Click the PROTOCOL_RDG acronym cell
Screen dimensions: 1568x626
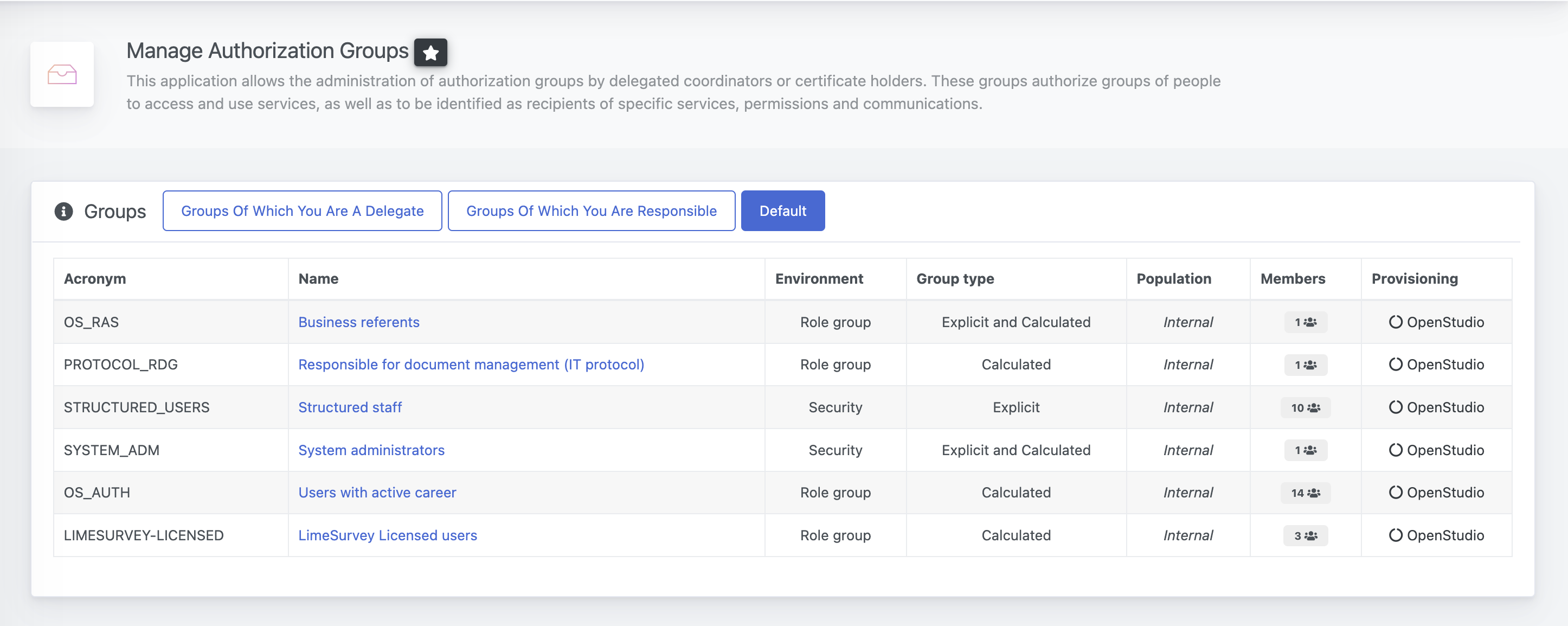(171, 365)
